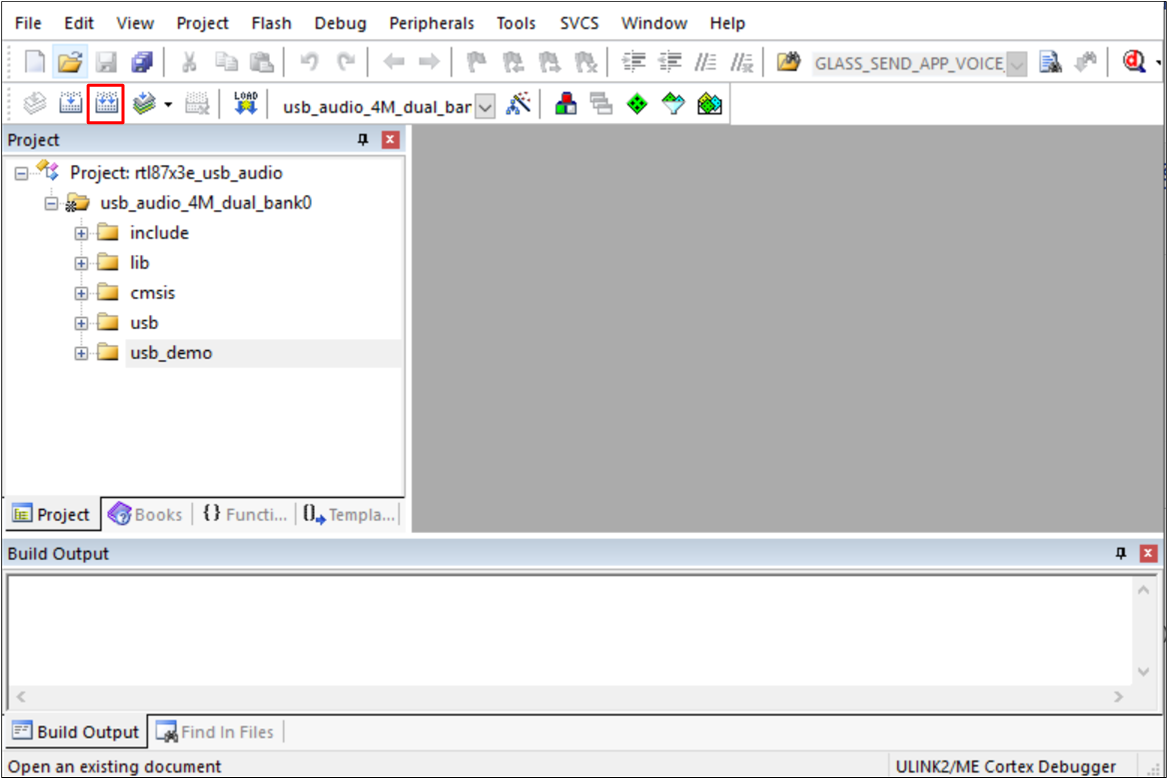Pin the Build Output panel

[x=1122, y=553]
